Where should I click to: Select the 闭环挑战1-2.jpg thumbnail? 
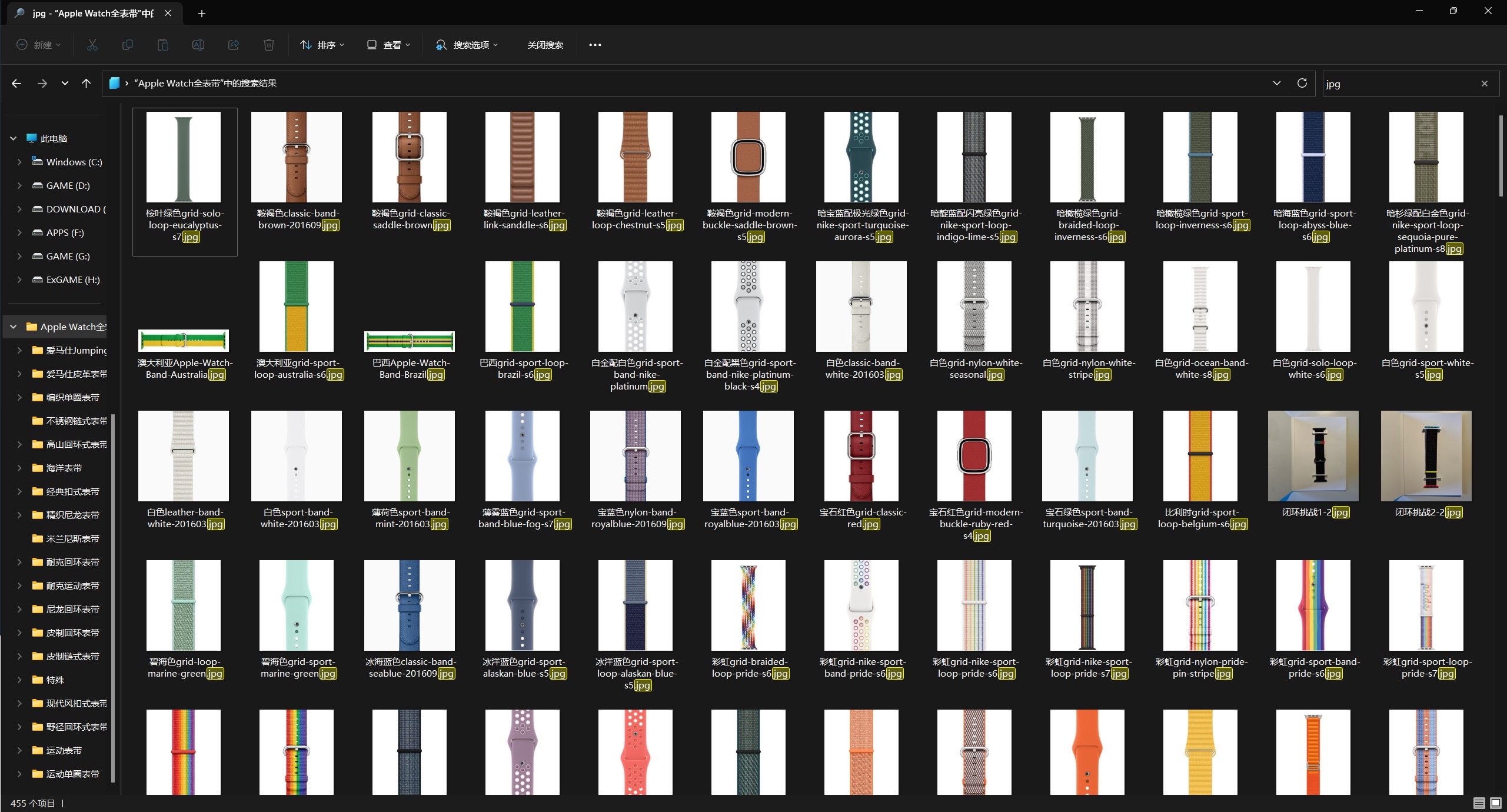click(1313, 456)
